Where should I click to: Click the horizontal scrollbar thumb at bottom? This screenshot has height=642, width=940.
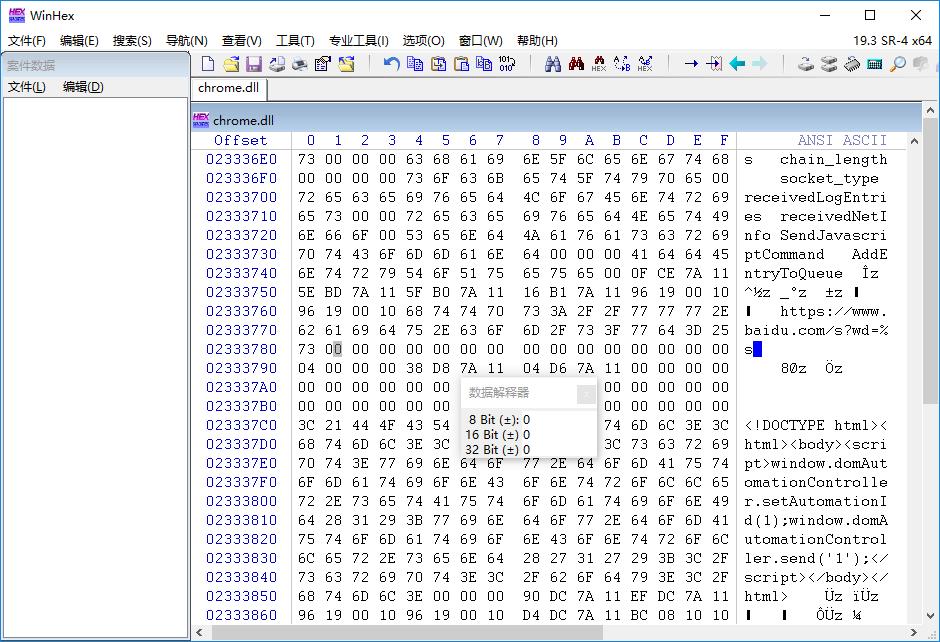pos(407,632)
